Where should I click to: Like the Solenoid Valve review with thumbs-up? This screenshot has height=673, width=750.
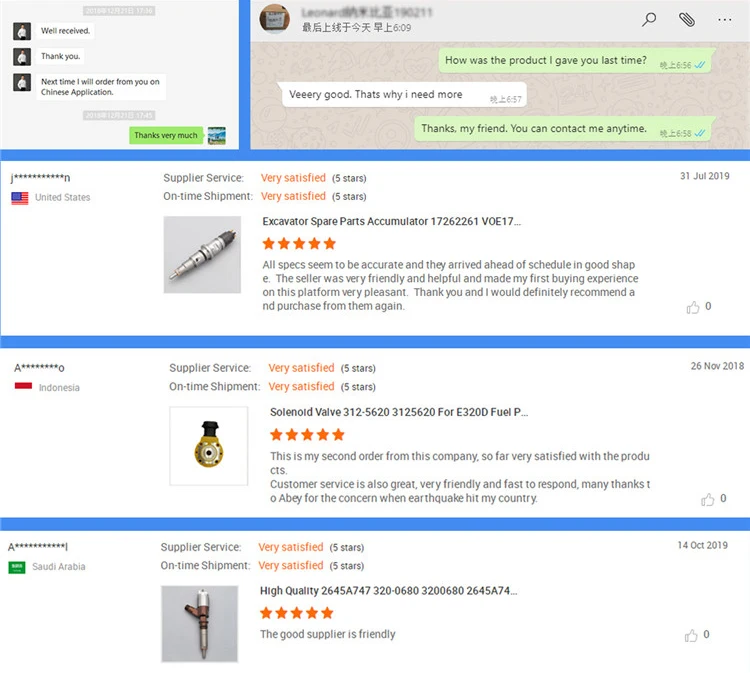tap(707, 499)
